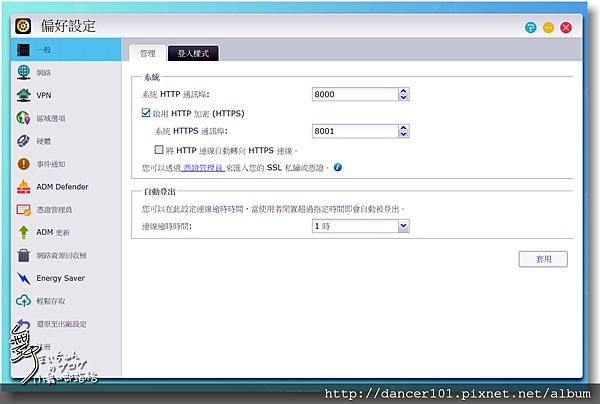Minimize the 偏好設定 window with yellow button
This screenshot has width=600, height=404.
point(548,28)
